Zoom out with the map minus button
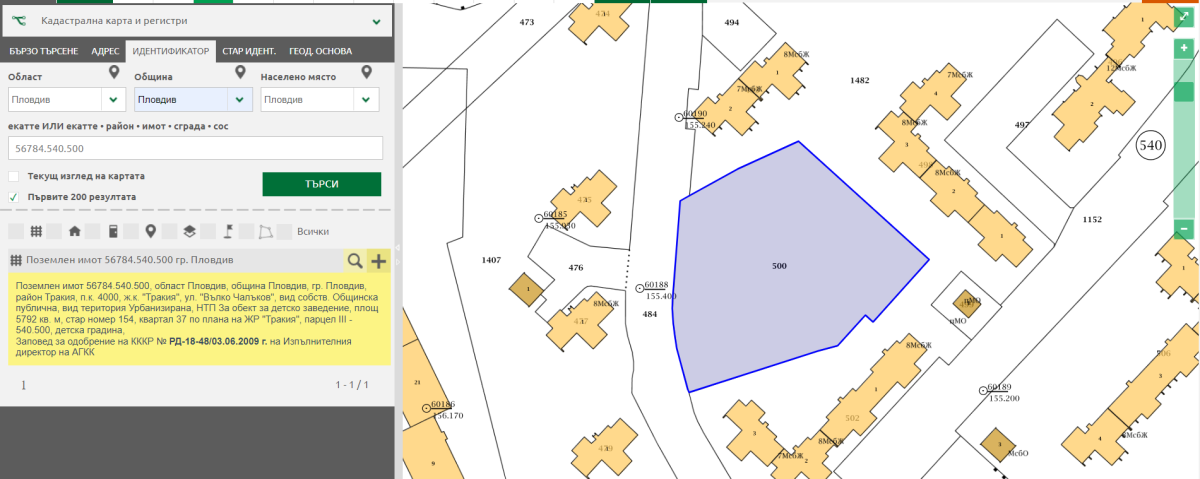Screen dimensions: 1200x479 (x=1184, y=229)
